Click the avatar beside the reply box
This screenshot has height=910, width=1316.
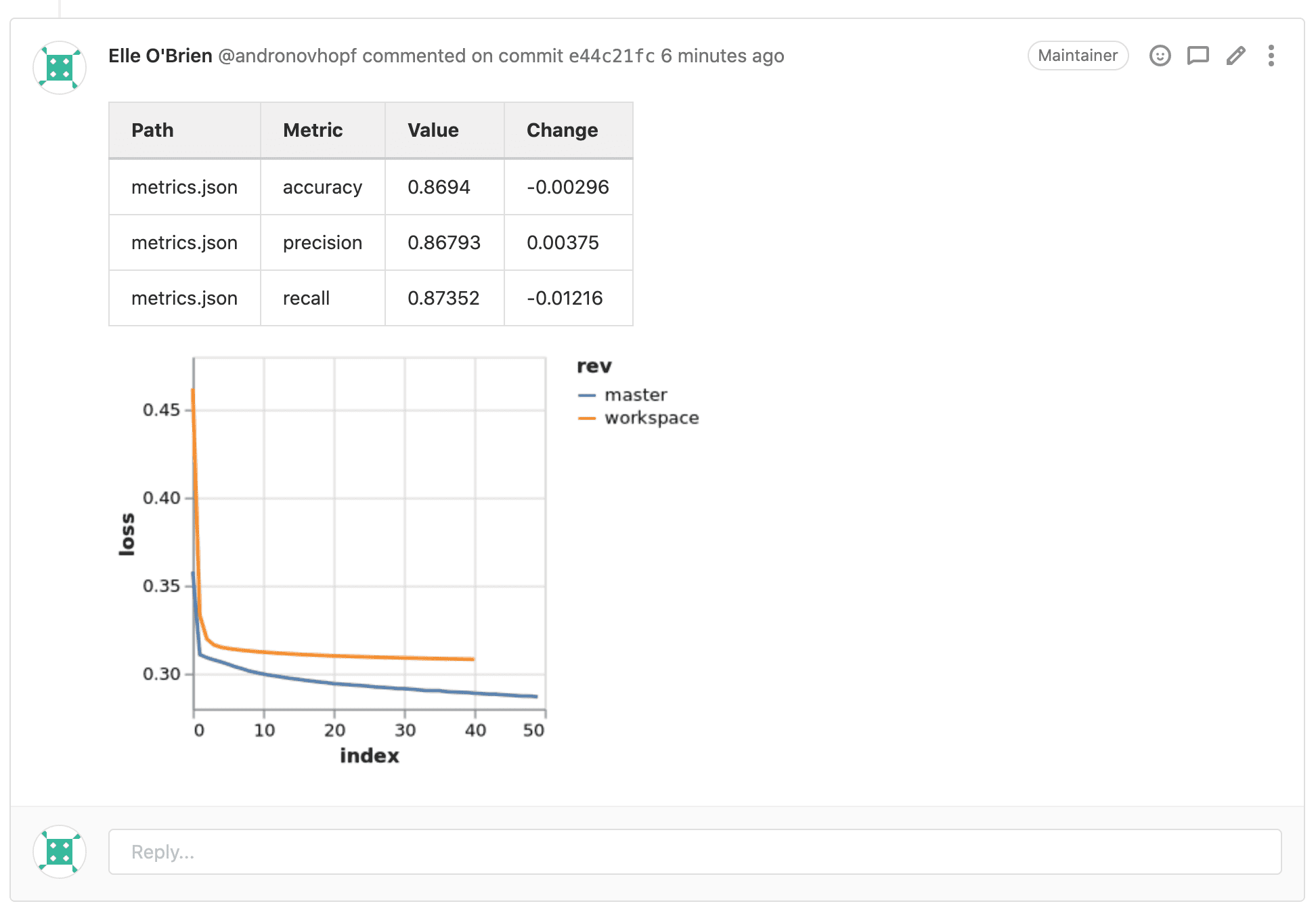60,851
